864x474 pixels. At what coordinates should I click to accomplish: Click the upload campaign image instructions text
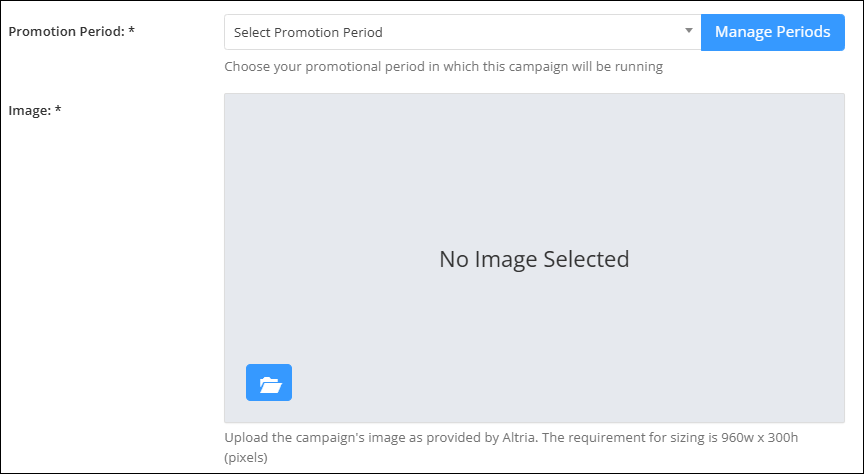[400, 438]
